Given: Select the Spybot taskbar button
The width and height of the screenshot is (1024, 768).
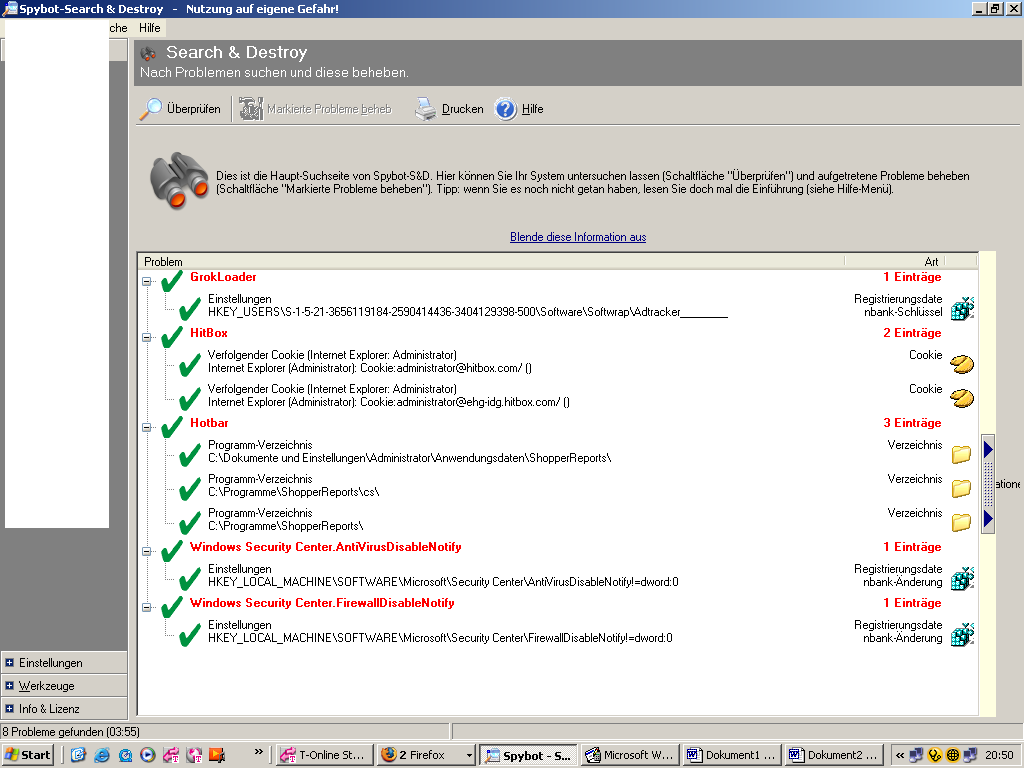Looking at the screenshot, I should coord(528,755).
